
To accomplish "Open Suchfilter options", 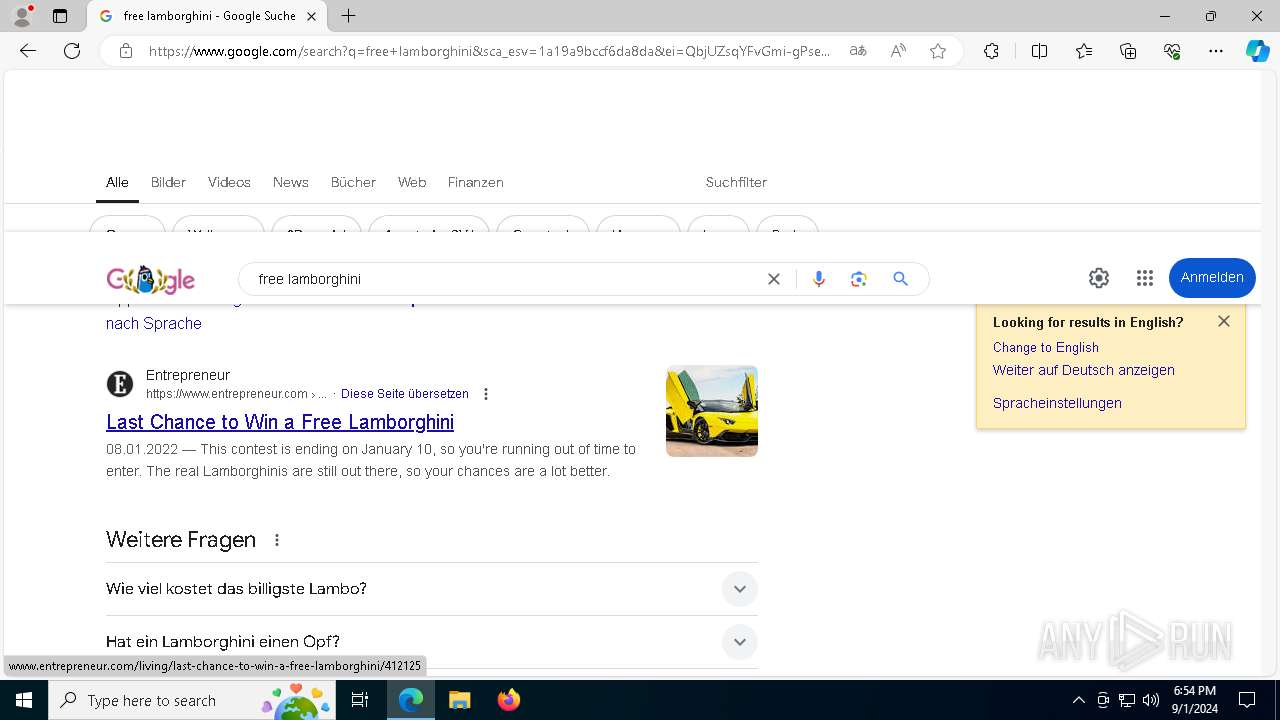I will [x=736, y=182].
